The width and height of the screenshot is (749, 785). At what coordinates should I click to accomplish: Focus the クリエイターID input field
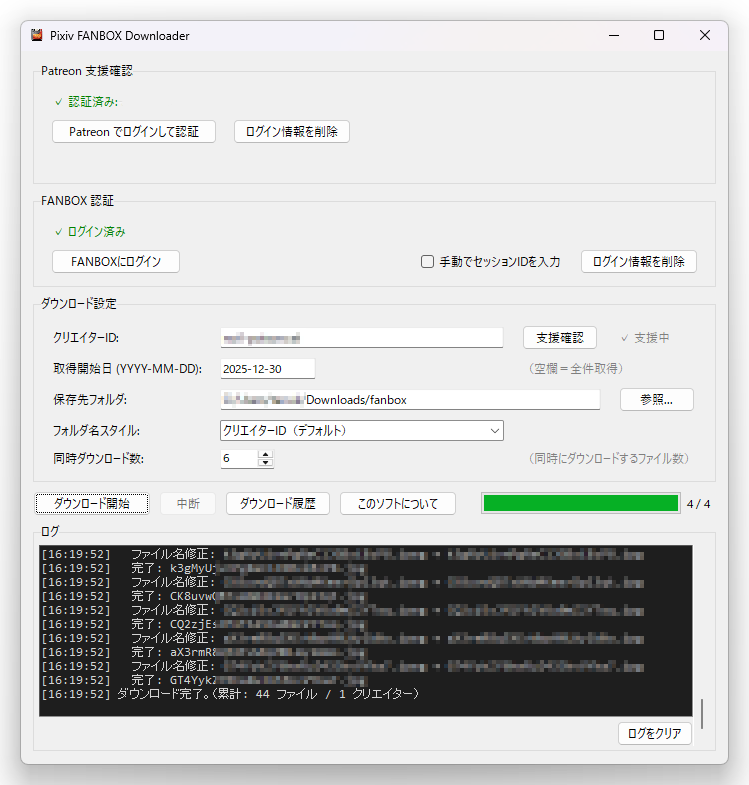[361, 338]
